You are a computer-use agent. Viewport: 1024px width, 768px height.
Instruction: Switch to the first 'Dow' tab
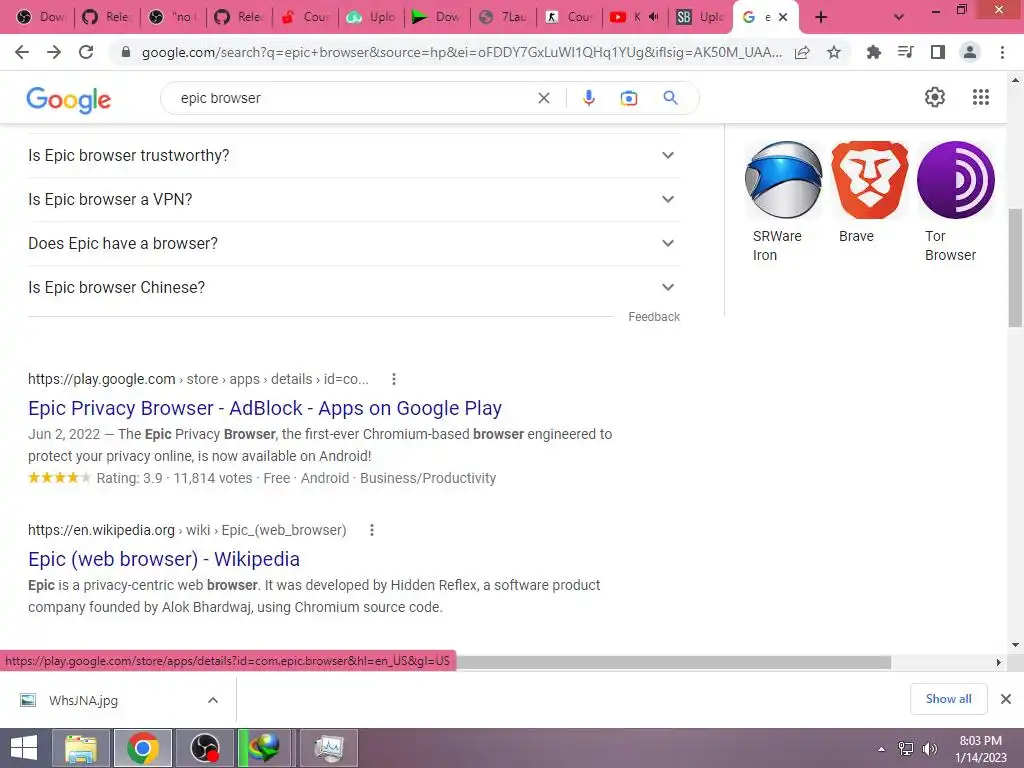point(42,17)
